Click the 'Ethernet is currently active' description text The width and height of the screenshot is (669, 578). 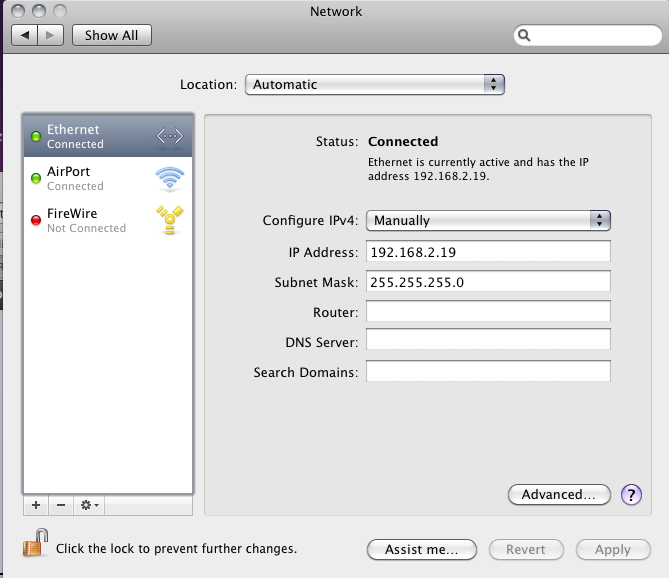click(x=478, y=169)
